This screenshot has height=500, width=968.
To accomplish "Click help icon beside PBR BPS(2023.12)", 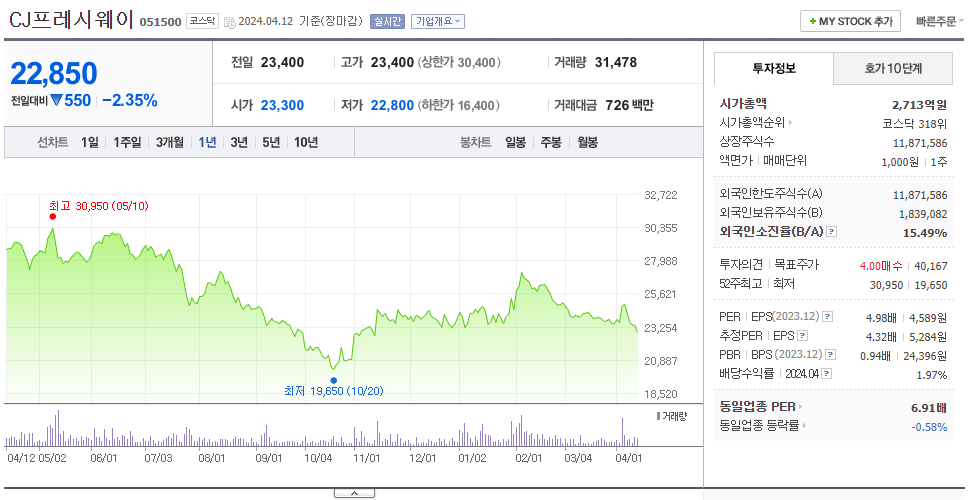I will [831, 355].
